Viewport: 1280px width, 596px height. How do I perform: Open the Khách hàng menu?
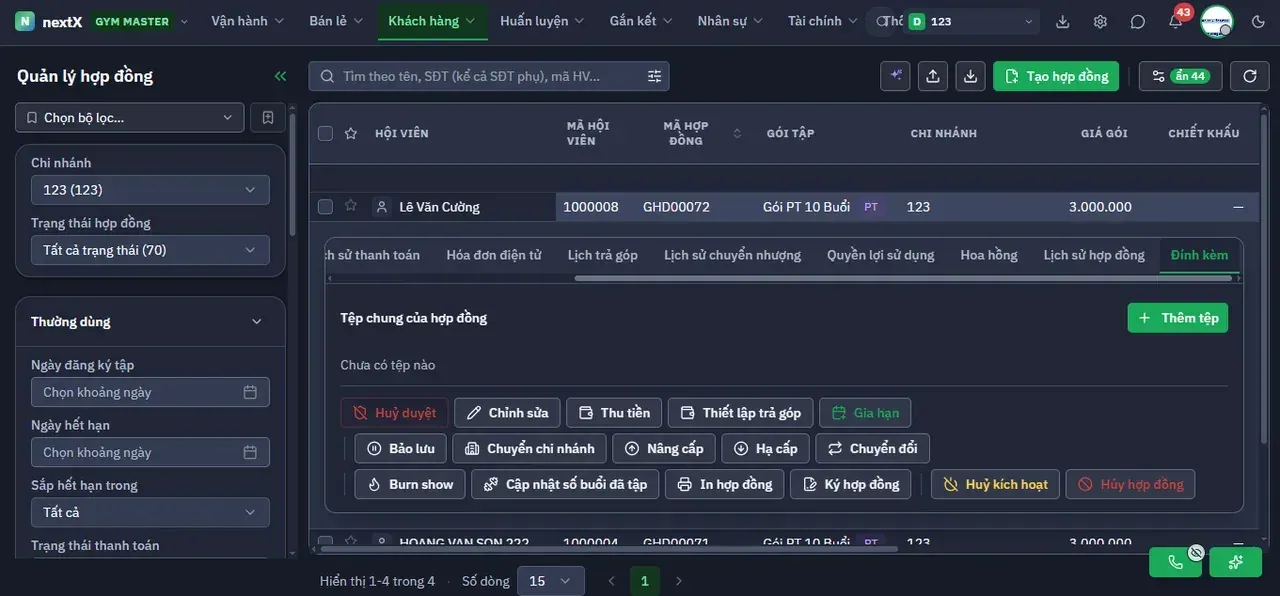432,21
